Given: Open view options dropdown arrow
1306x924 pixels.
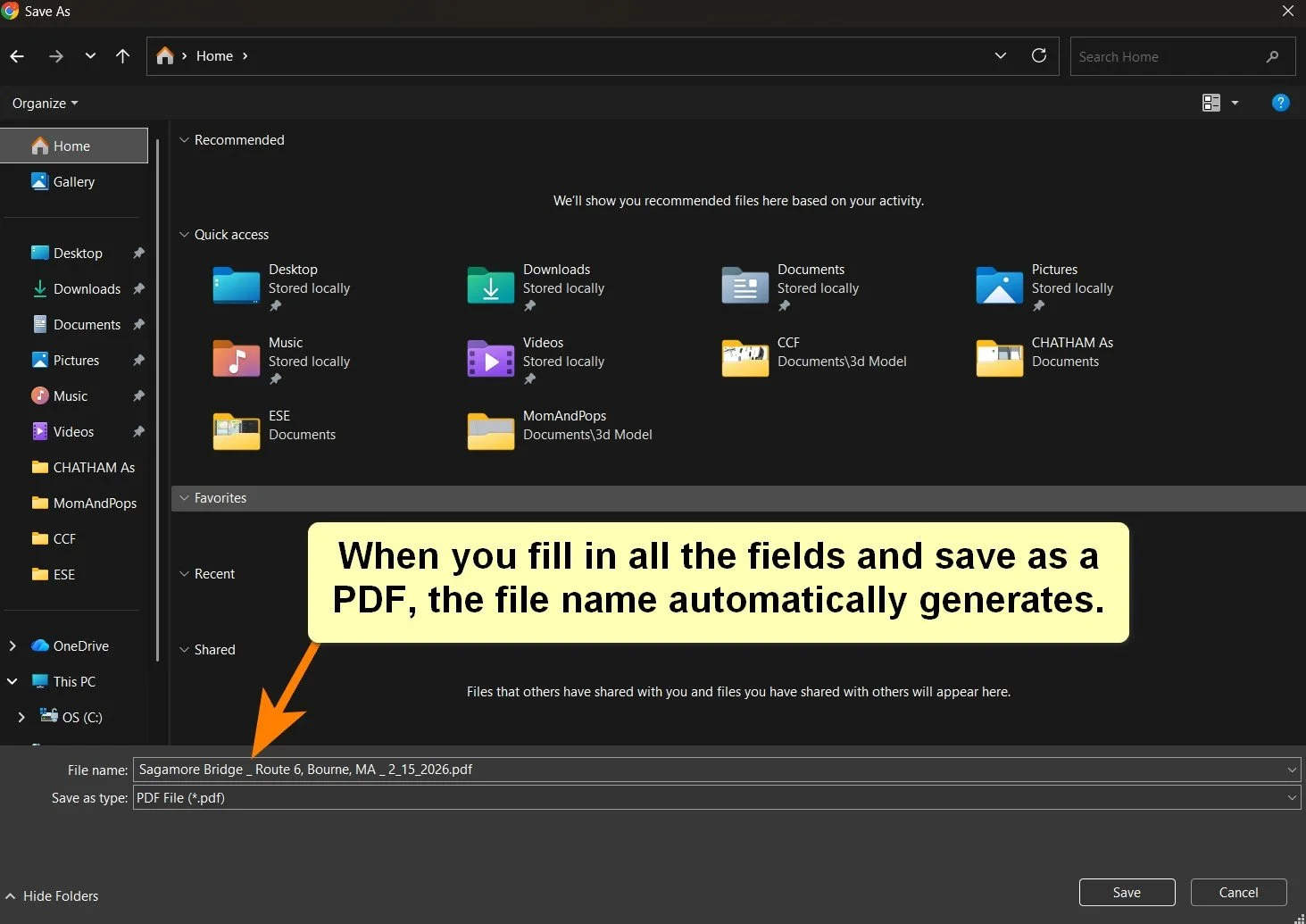Looking at the screenshot, I should (1235, 103).
